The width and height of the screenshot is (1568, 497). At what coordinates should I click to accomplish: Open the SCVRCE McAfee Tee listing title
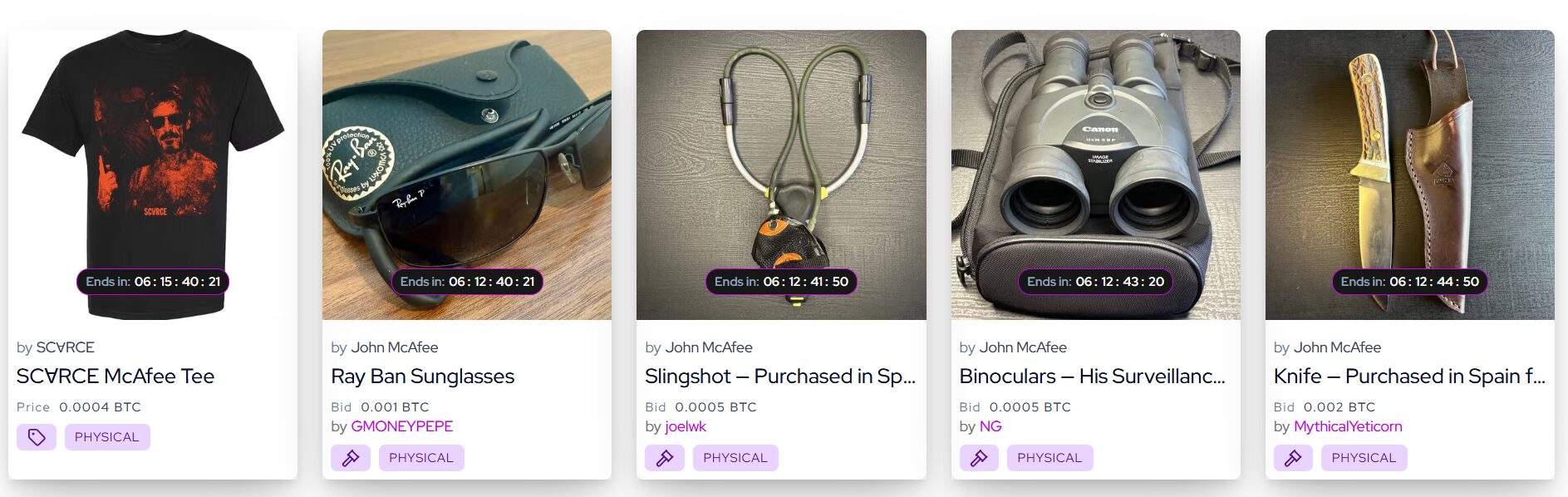click(116, 376)
